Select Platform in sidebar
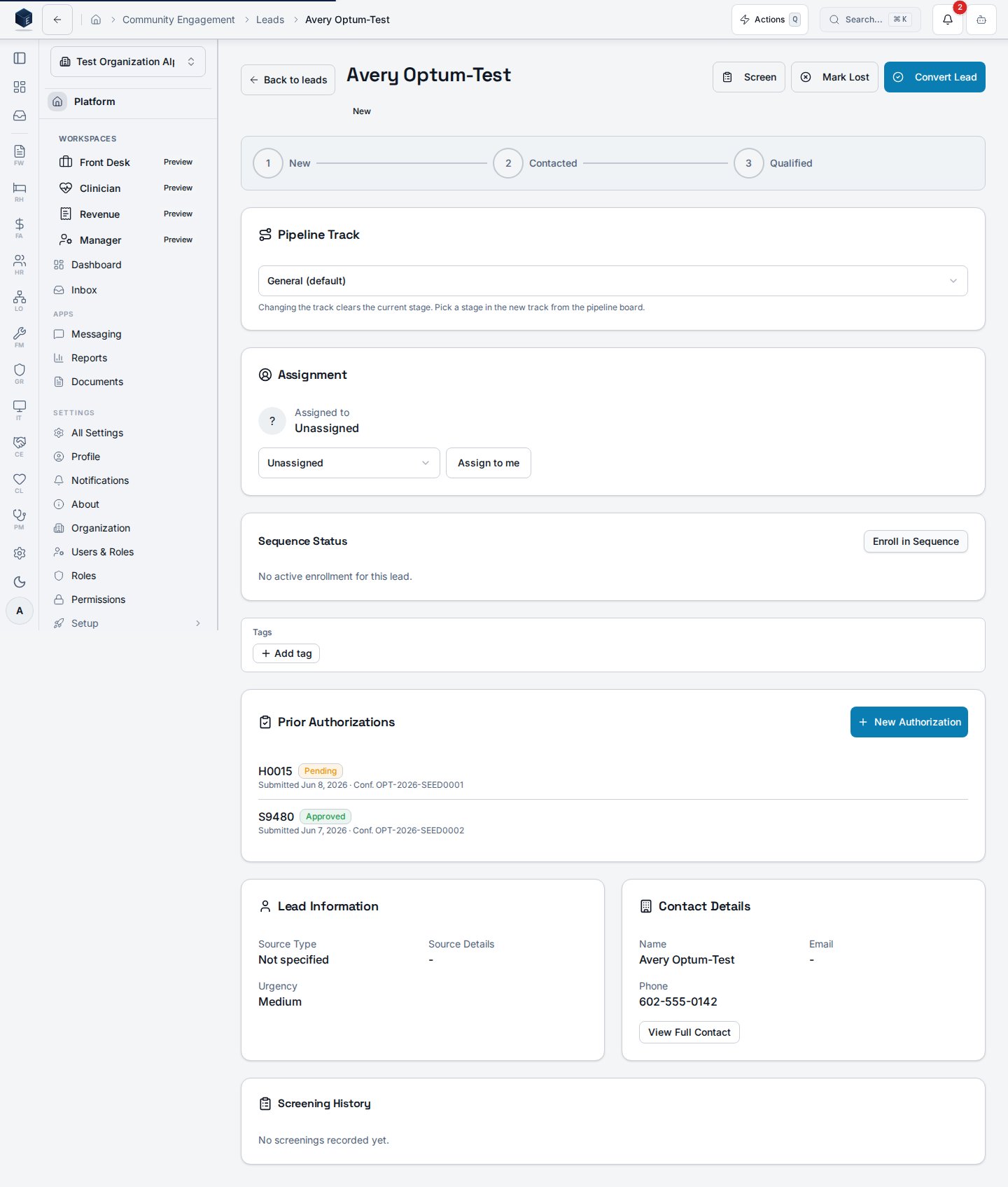The image size is (1008, 1187). 128,102
